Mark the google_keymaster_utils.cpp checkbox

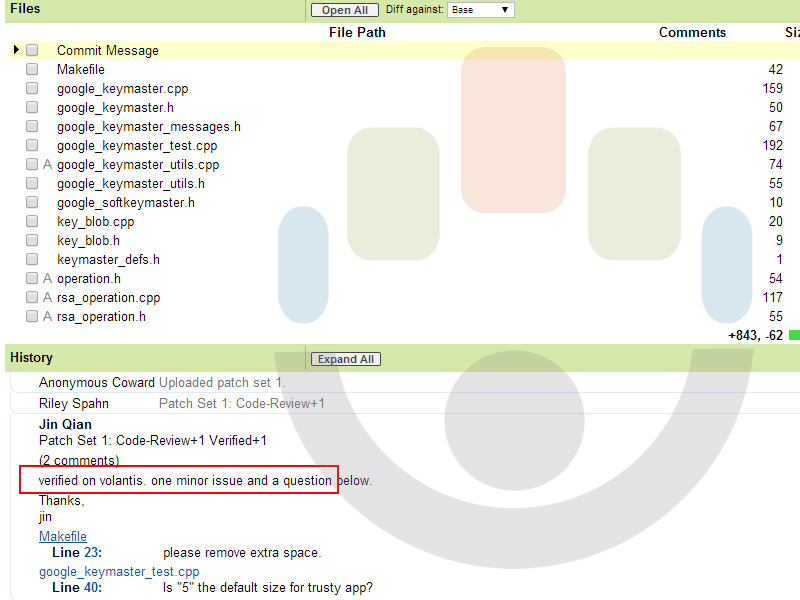pyautogui.click(x=32, y=164)
